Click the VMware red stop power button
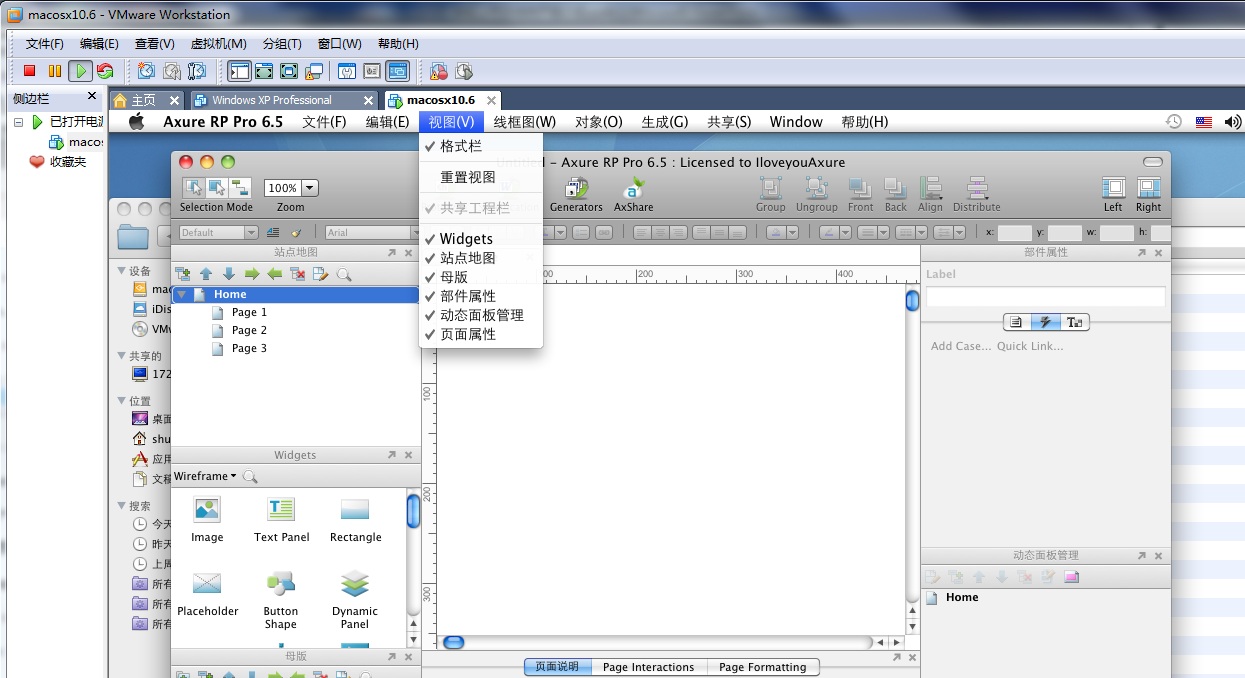The image size is (1245, 678). tap(30, 71)
